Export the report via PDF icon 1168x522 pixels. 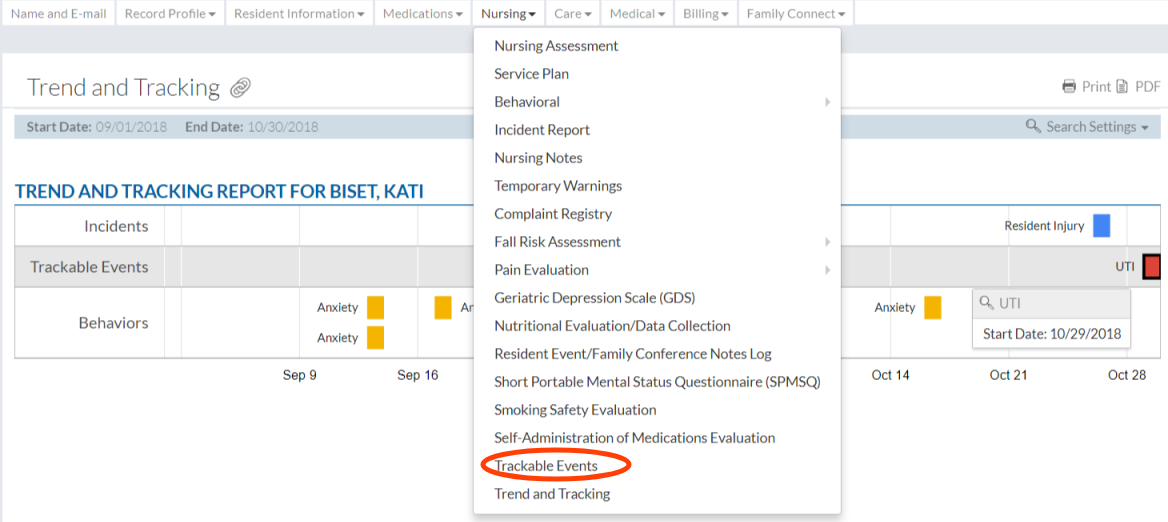(1122, 87)
